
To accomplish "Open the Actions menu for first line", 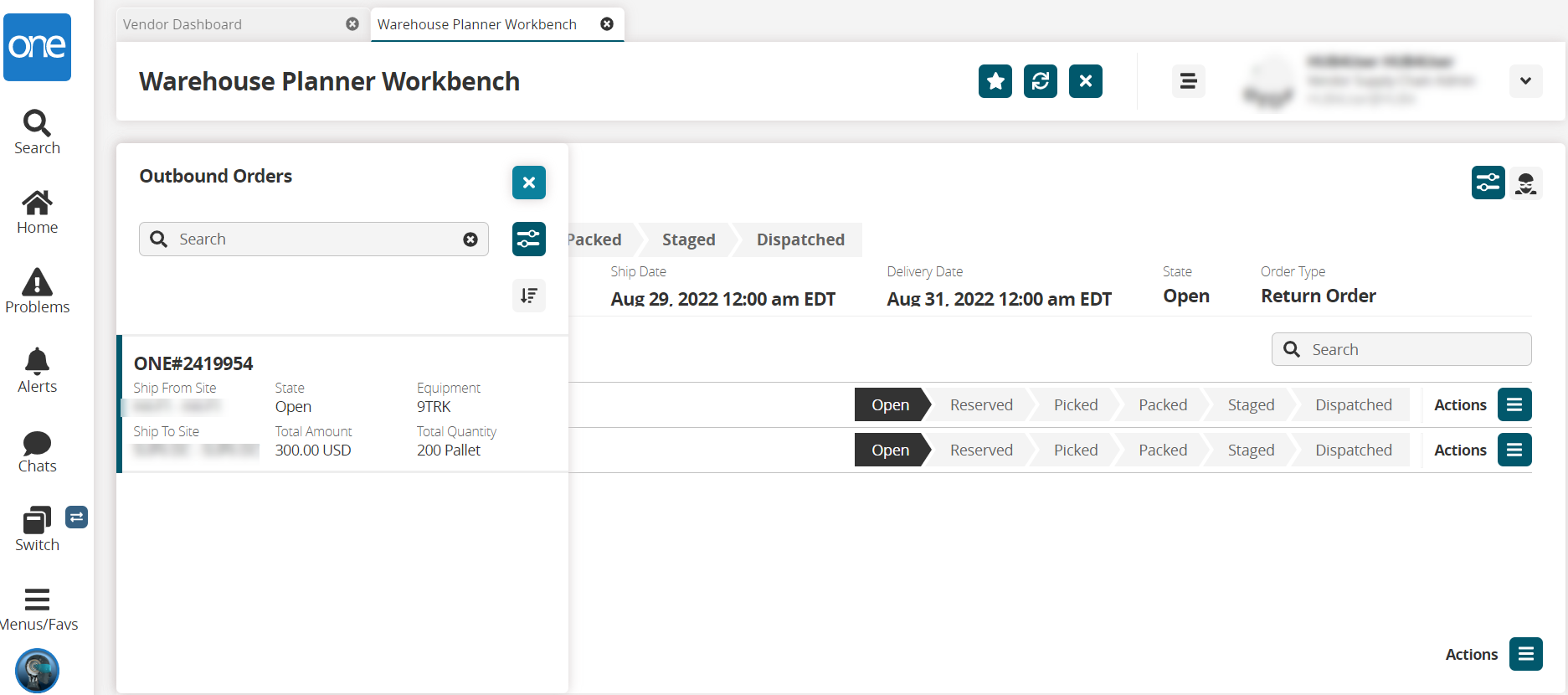I will [x=1514, y=404].
